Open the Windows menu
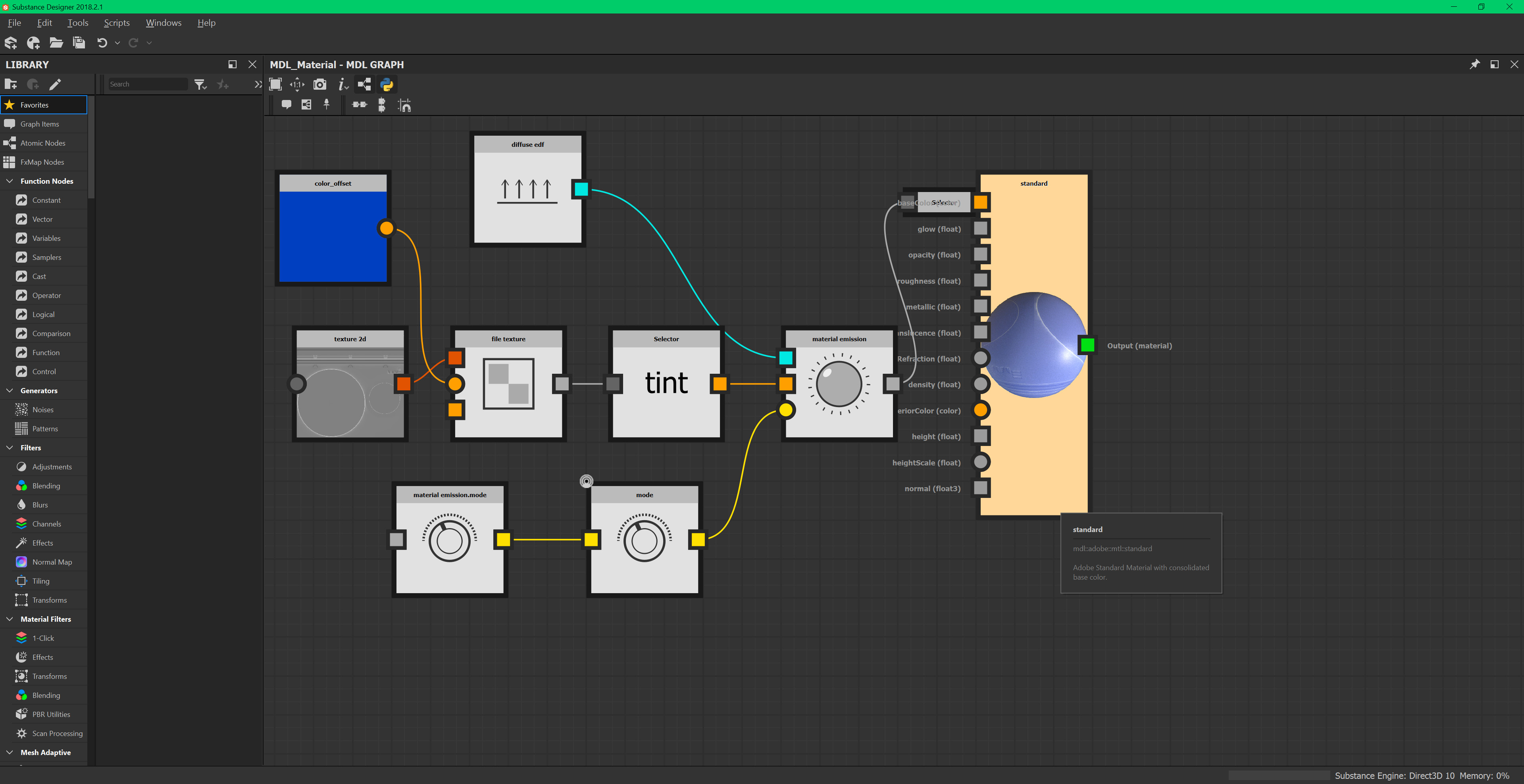This screenshot has width=1524, height=784. [163, 23]
